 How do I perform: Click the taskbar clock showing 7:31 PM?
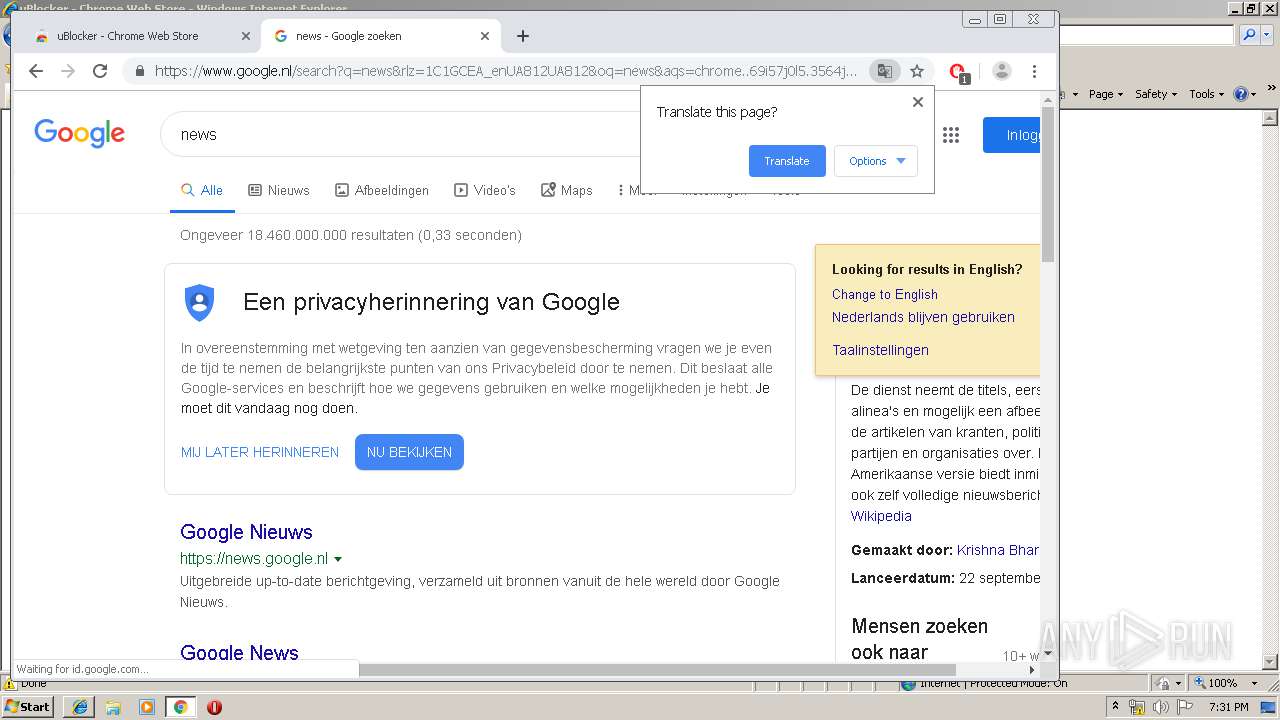pos(1228,707)
